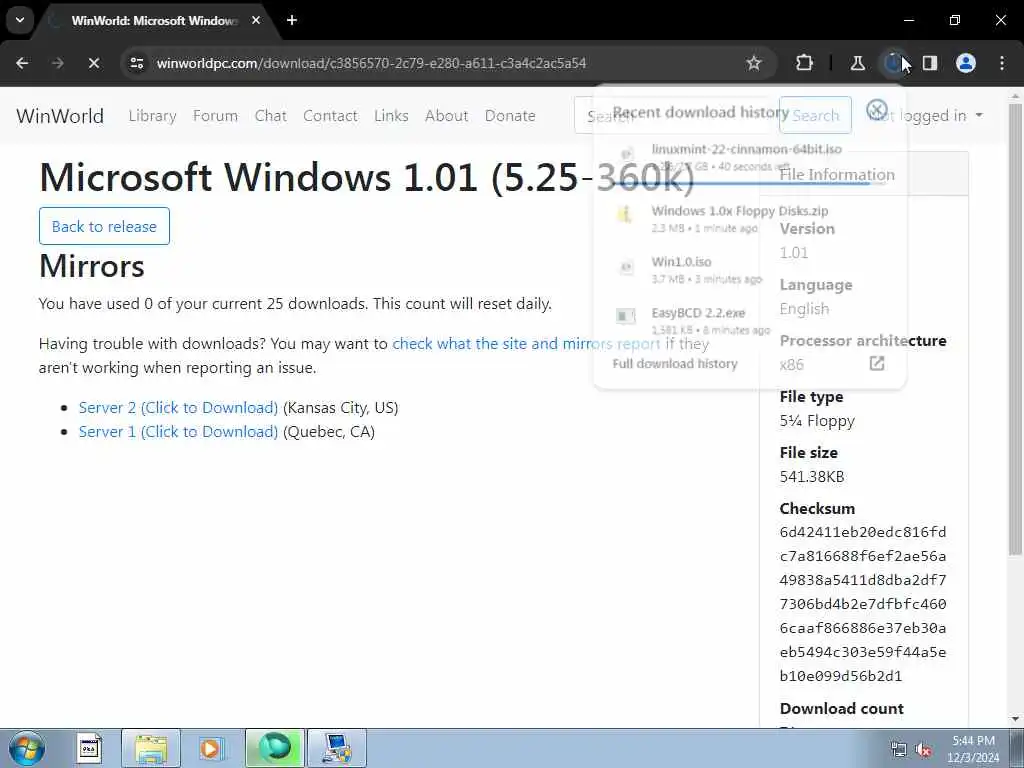Open the Chrome profile avatar

pos(966,63)
